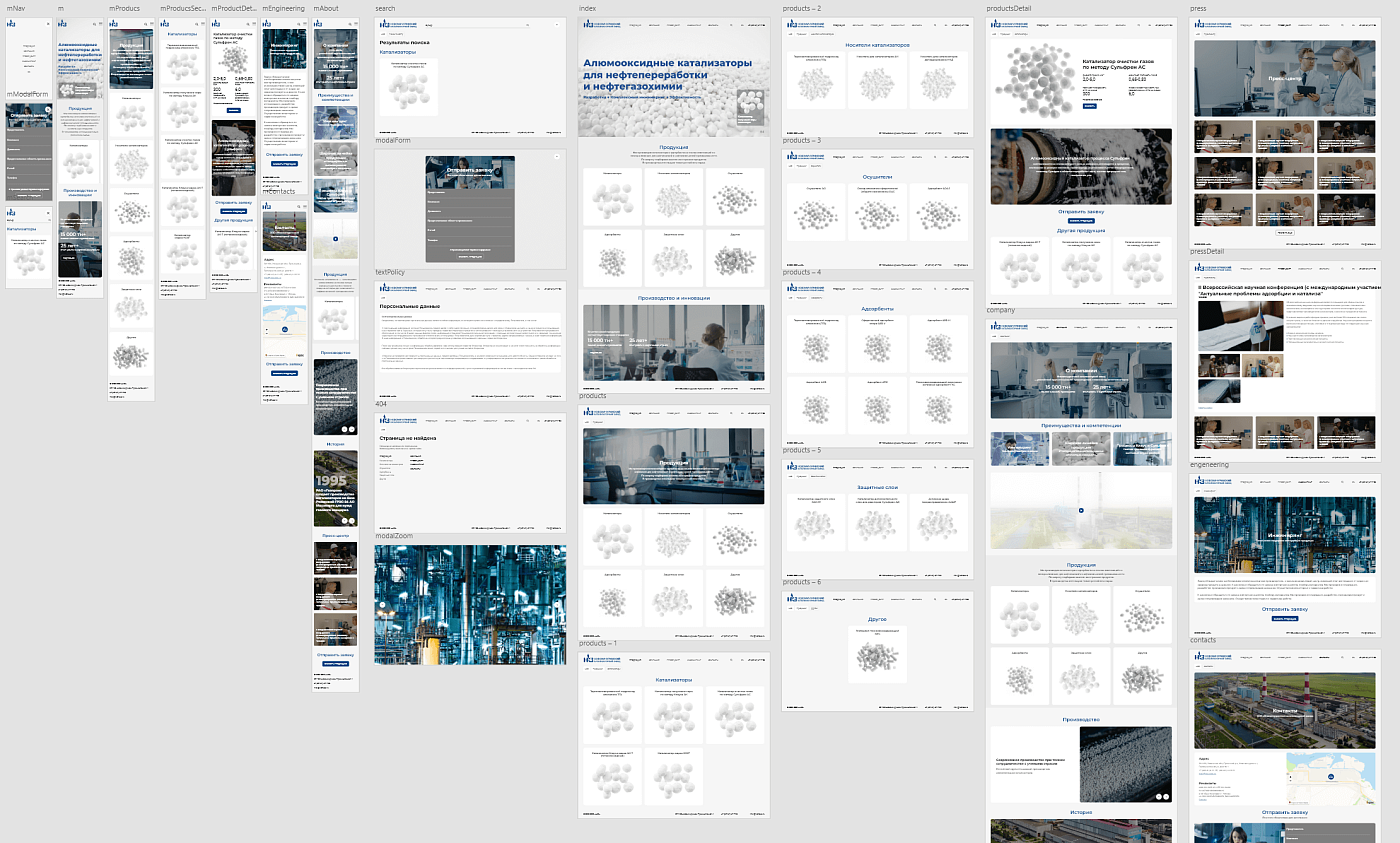
Task: Select the 404 frame label
Action: 381,403
